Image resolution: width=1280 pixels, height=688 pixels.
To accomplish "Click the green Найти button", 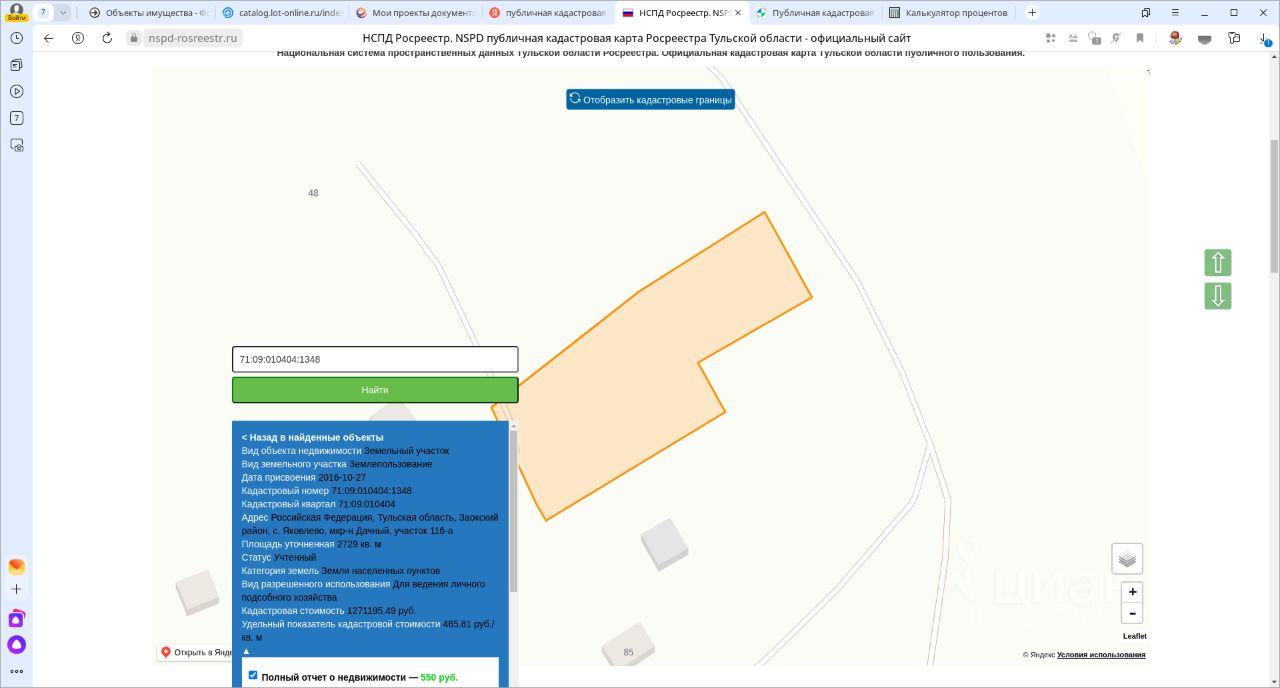I will click(x=375, y=390).
